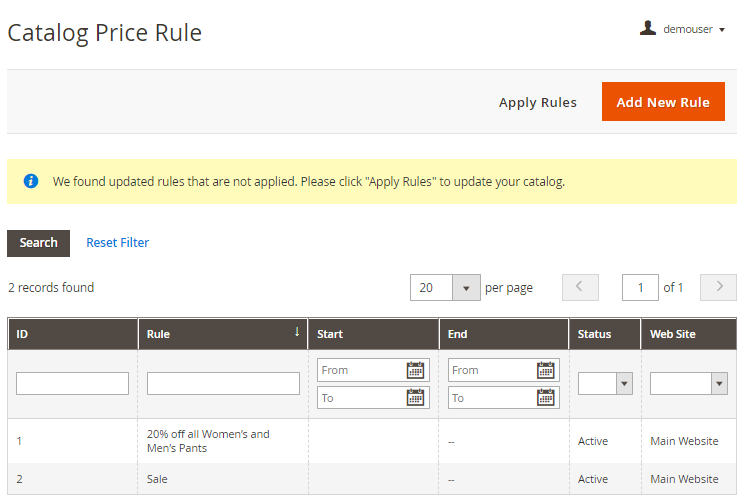Open calendar for Start To date
This screenshot has height=504, width=738.
(416, 398)
